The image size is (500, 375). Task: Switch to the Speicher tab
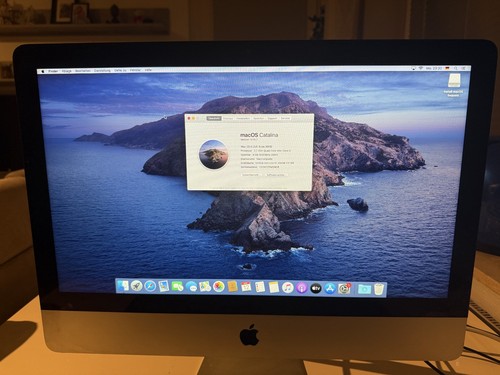pos(259,118)
